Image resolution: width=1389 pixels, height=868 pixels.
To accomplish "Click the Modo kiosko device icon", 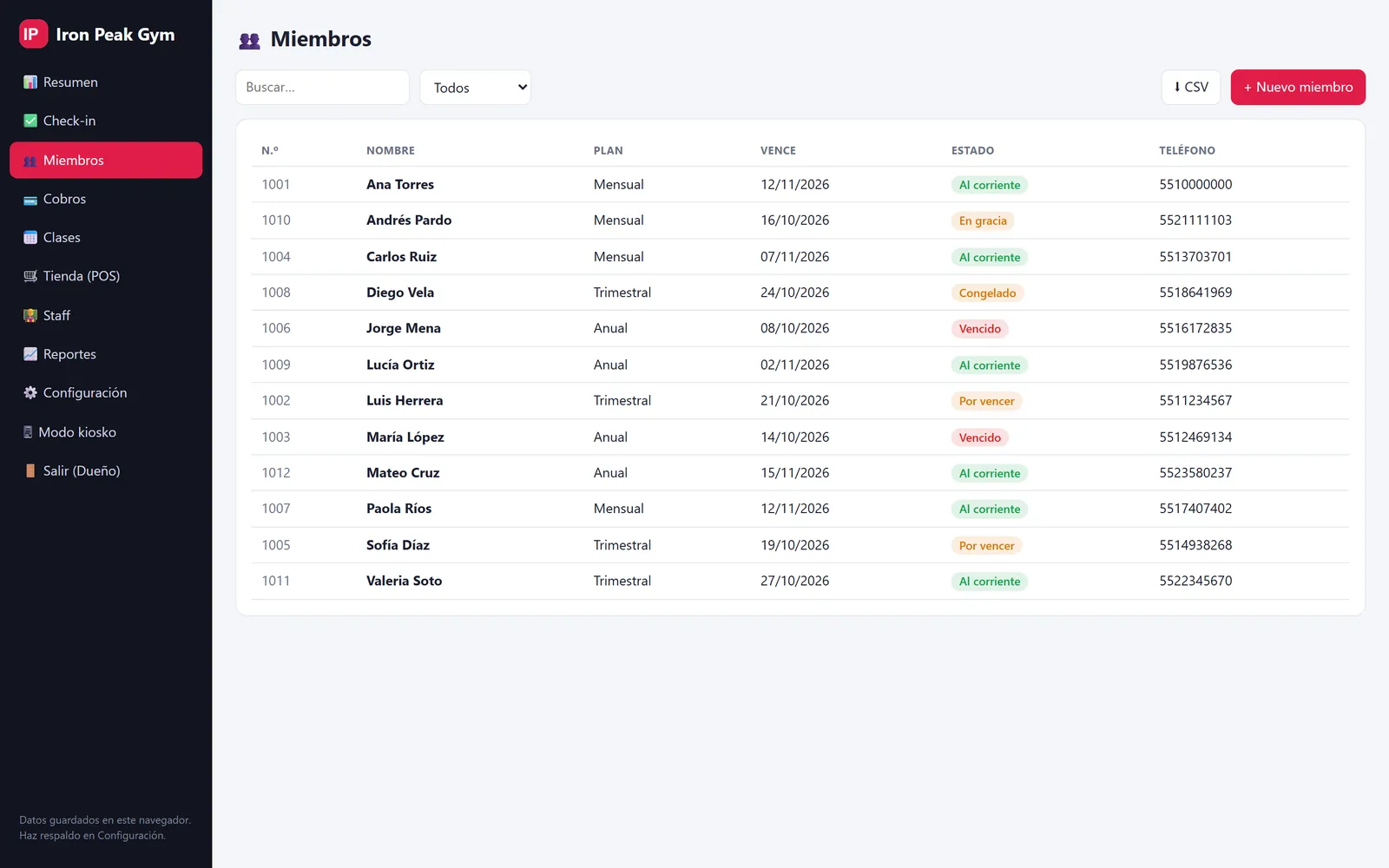I will click(28, 431).
